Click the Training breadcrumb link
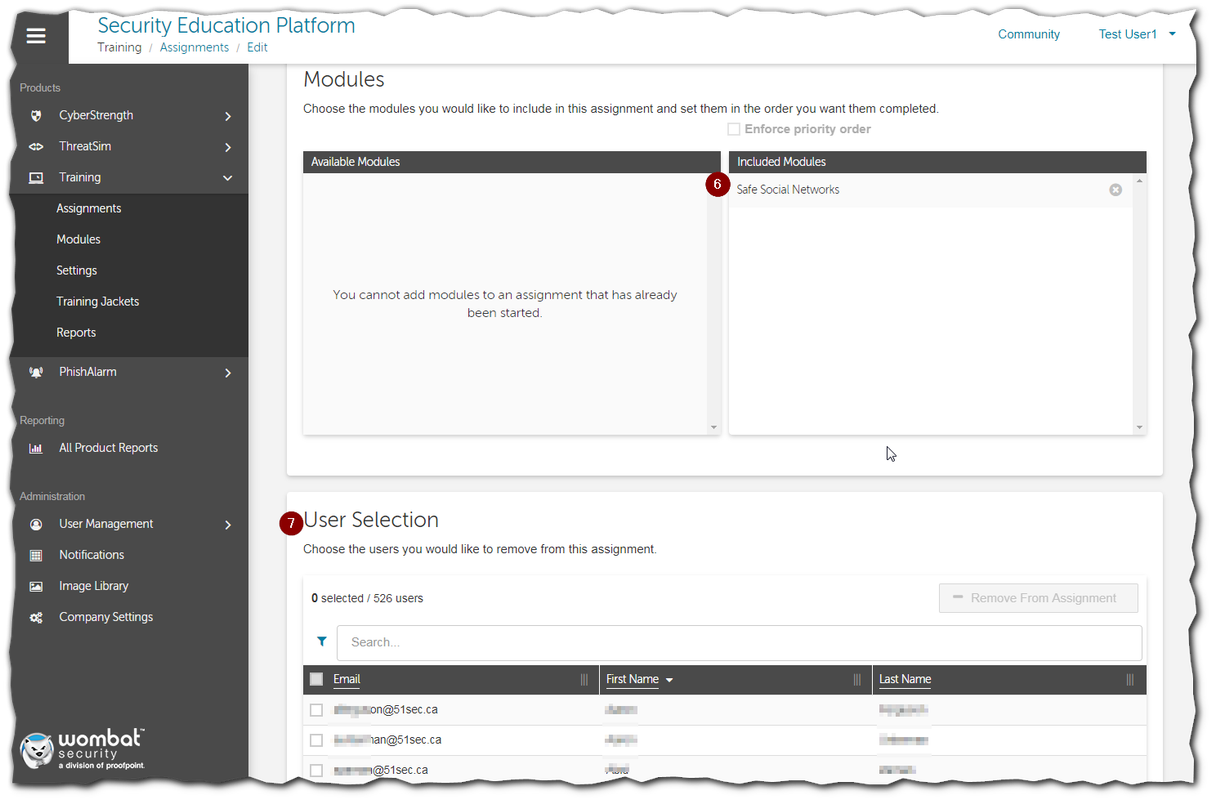Image resolution: width=1212 pixels, height=800 pixels. pyautogui.click(x=119, y=48)
